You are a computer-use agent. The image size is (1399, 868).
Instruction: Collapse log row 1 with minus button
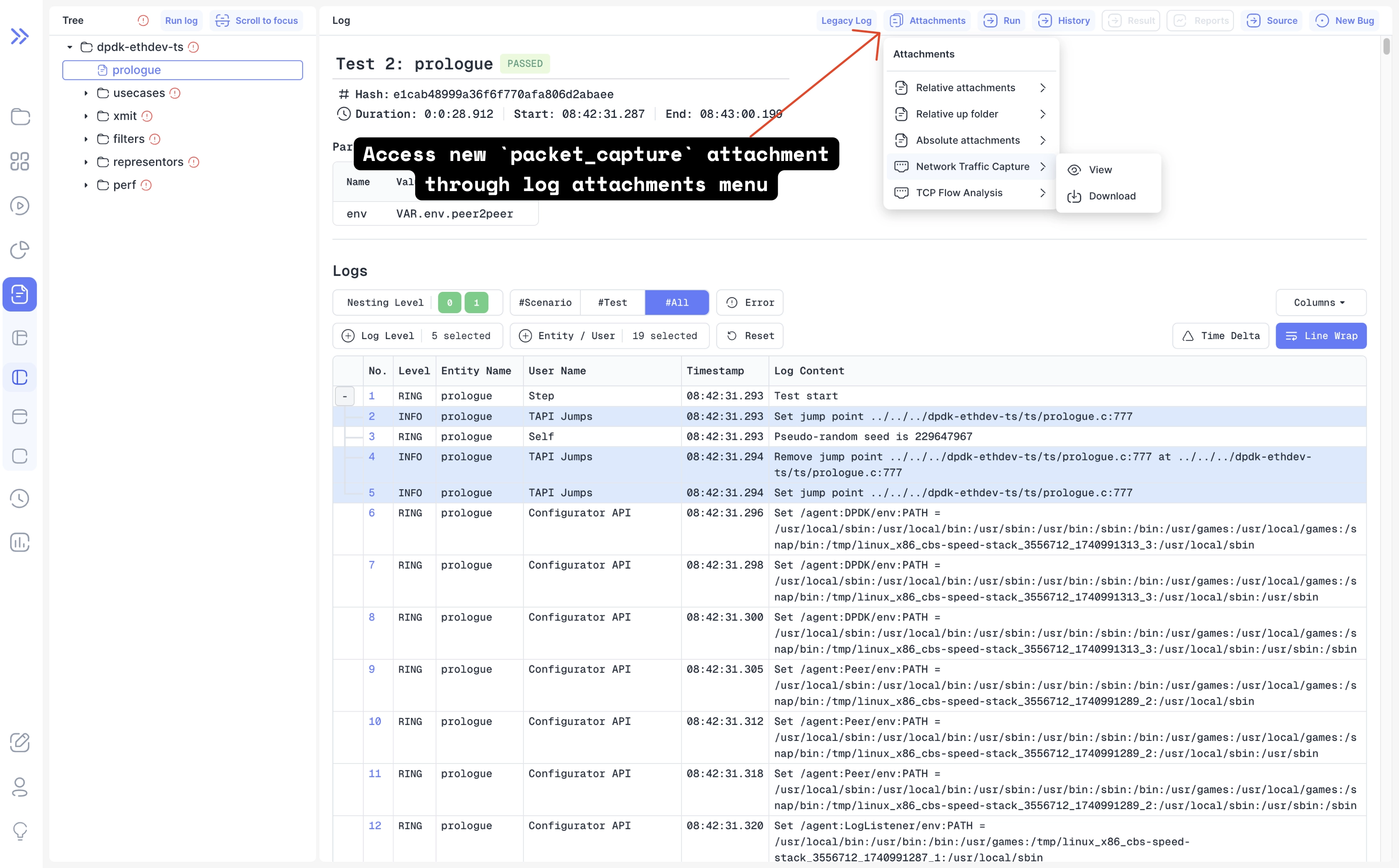pyautogui.click(x=345, y=396)
